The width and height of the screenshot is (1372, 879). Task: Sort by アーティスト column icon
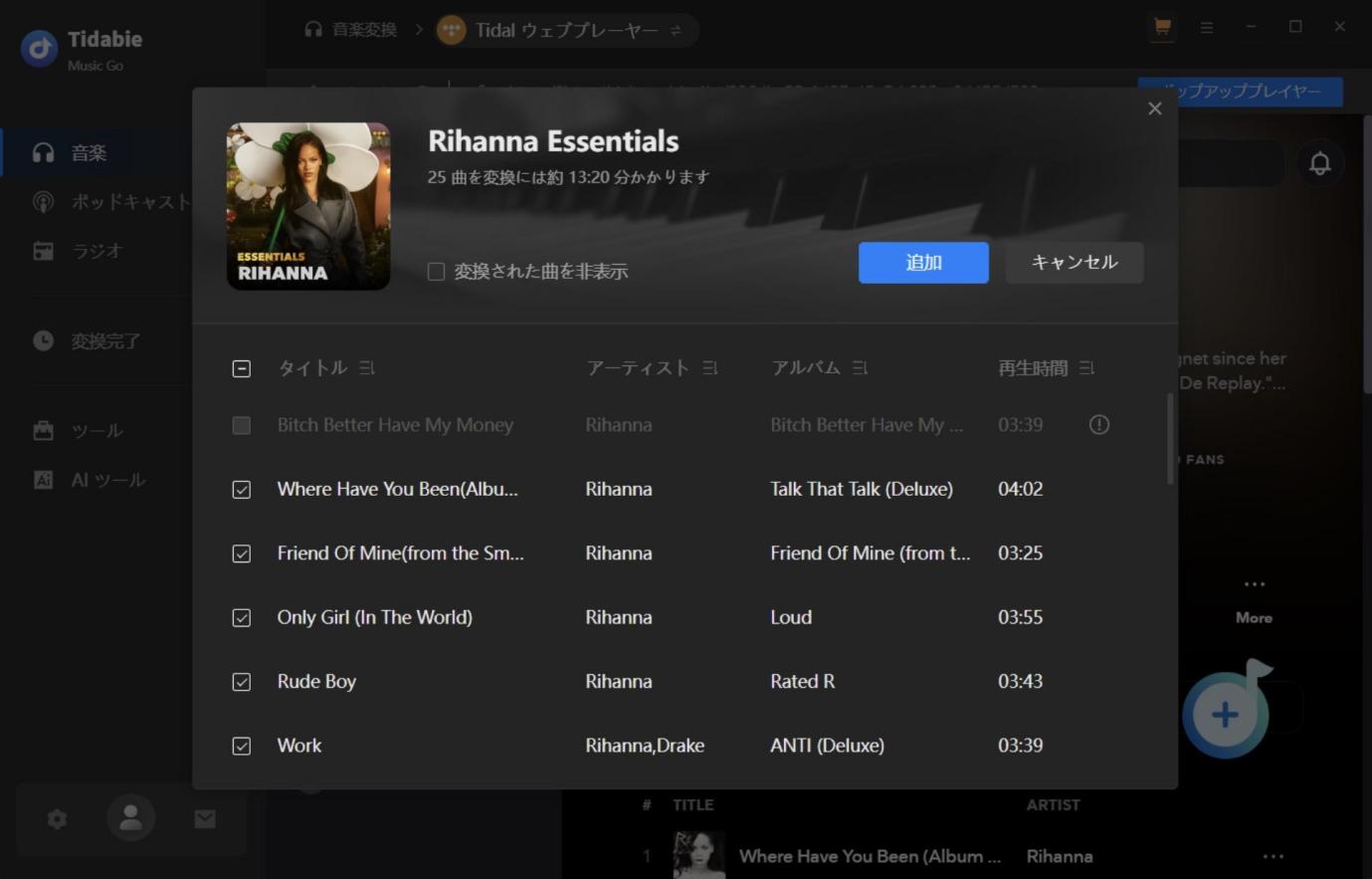tap(709, 368)
